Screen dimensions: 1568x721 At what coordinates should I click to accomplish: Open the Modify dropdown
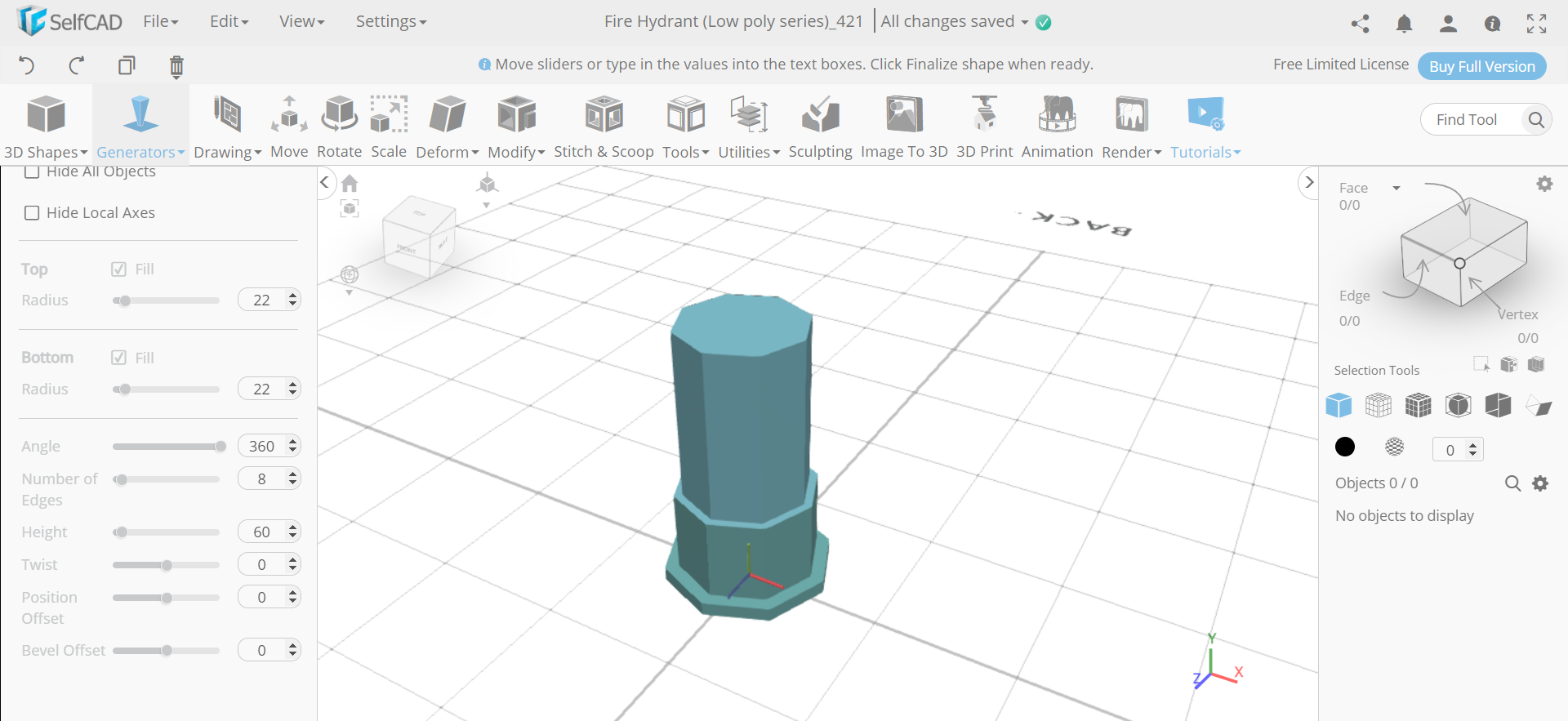click(516, 127)
